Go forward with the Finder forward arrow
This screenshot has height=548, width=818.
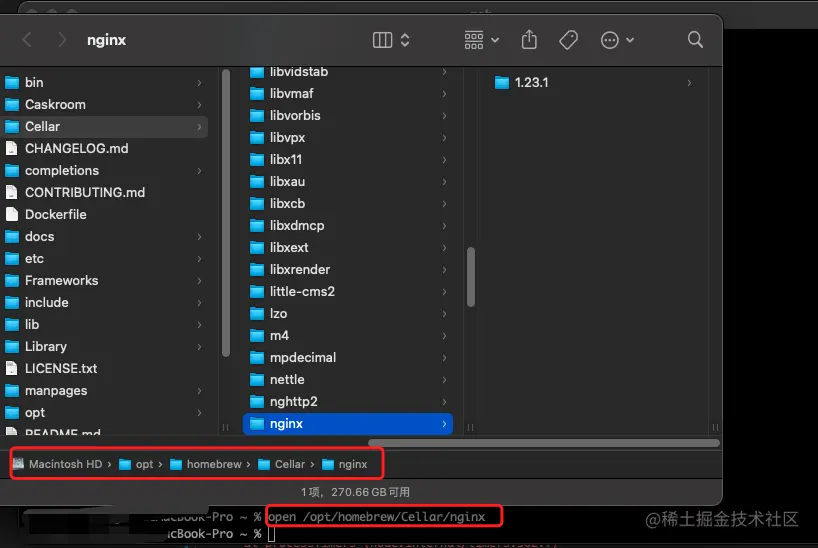coord(62,40)
